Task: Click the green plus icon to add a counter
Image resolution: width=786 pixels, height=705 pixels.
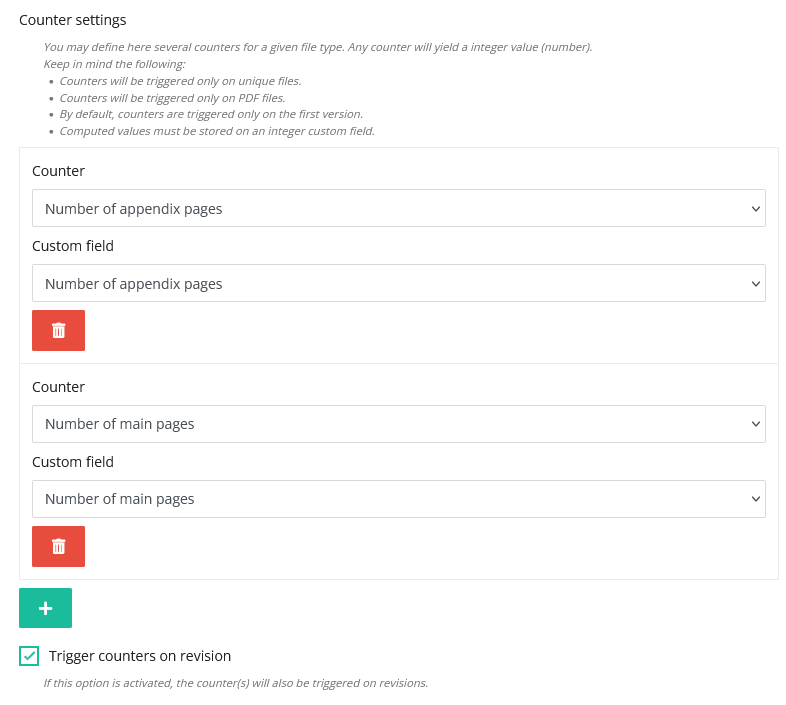Action: tap(45, 608)
